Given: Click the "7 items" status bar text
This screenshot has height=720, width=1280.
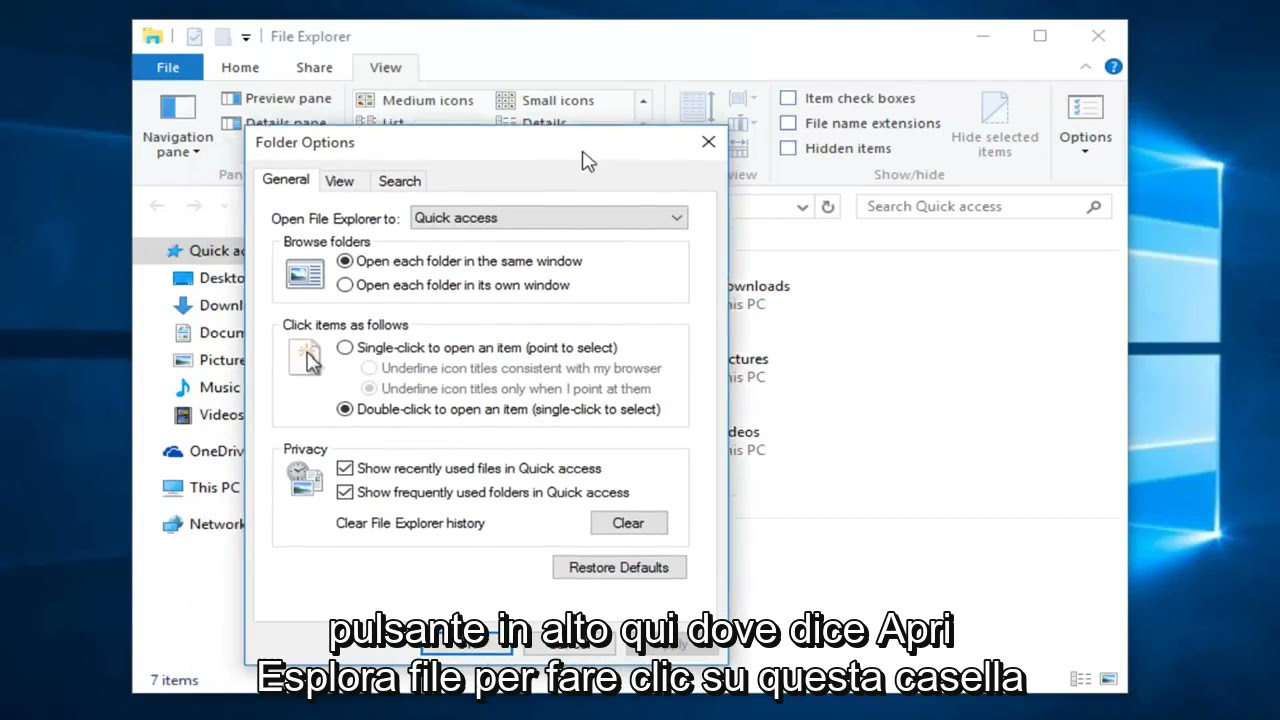Looking at the screenshot, I should coord(174,680).
